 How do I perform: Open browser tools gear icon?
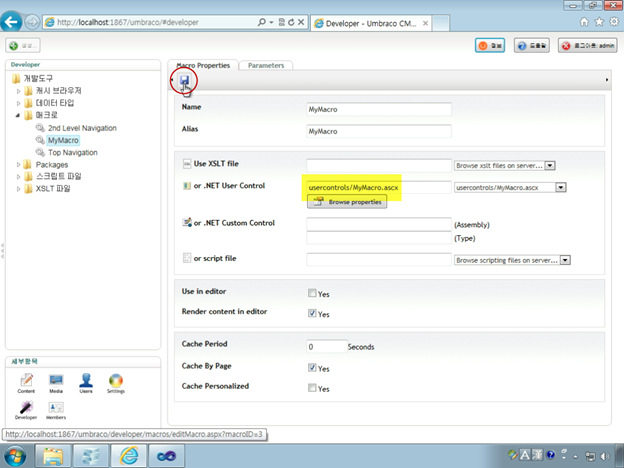(x=615, y=22)
